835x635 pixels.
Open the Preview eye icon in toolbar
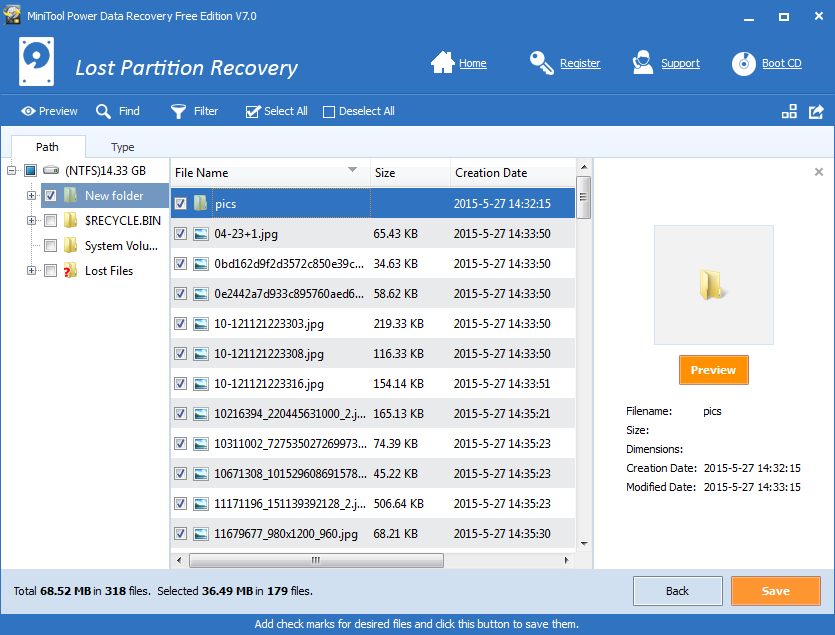[x=28, y=111]
